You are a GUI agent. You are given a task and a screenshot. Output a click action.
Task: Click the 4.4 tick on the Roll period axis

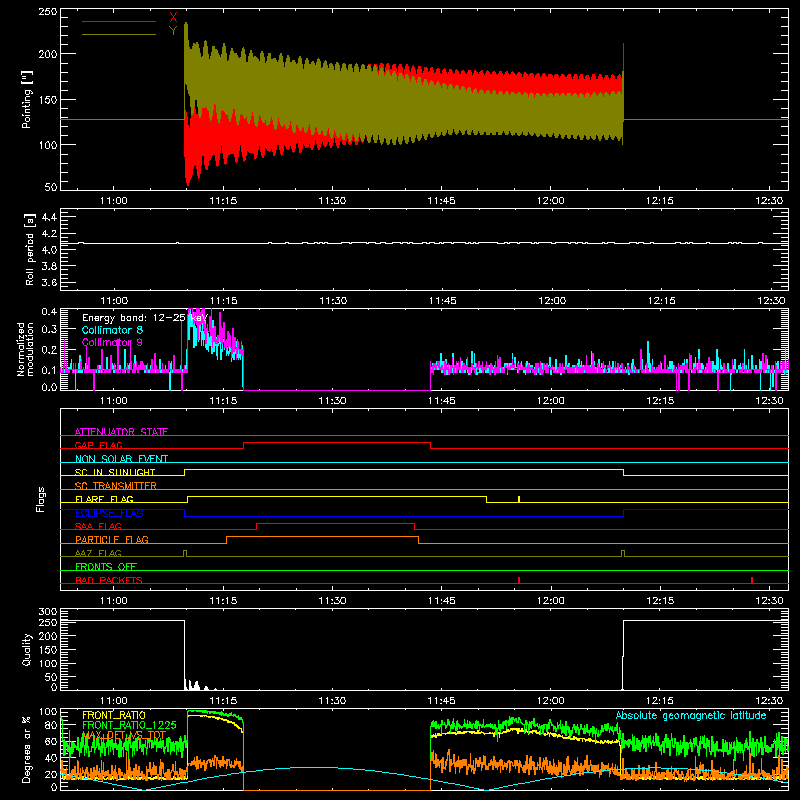(49, 217)
